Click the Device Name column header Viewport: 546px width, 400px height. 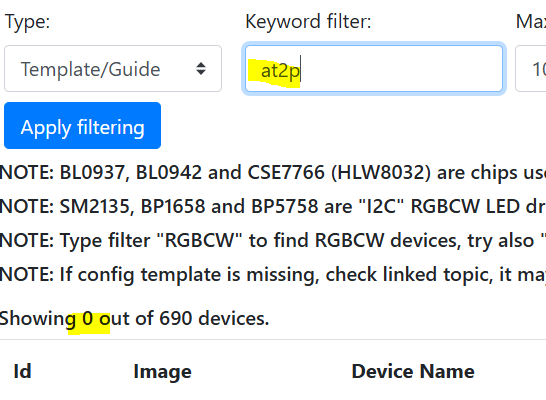(x=413, y=371)
